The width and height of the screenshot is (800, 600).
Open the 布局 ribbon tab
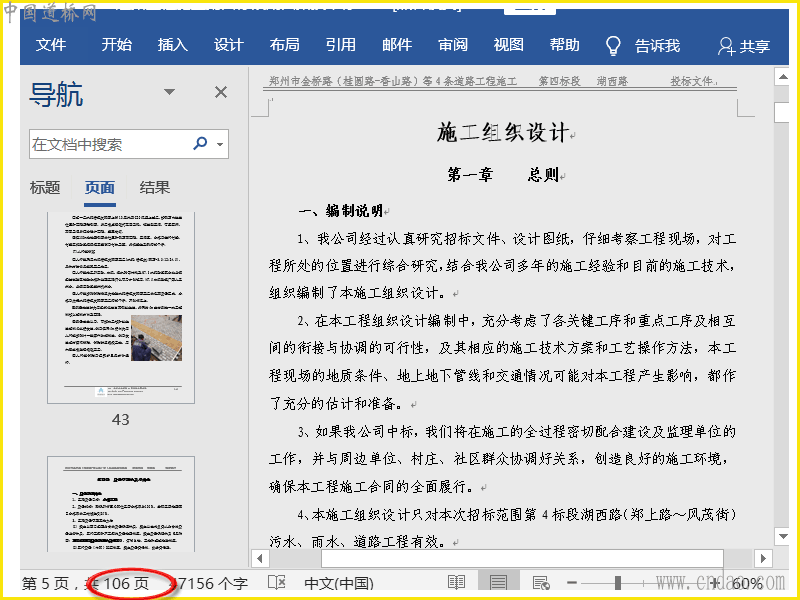click(x=285, y=45)
